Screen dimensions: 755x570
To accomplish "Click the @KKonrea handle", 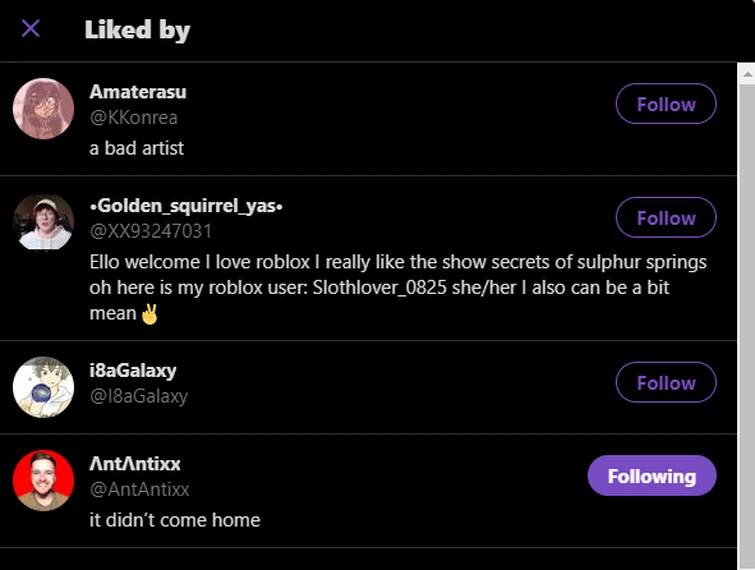I will [134, 118].
